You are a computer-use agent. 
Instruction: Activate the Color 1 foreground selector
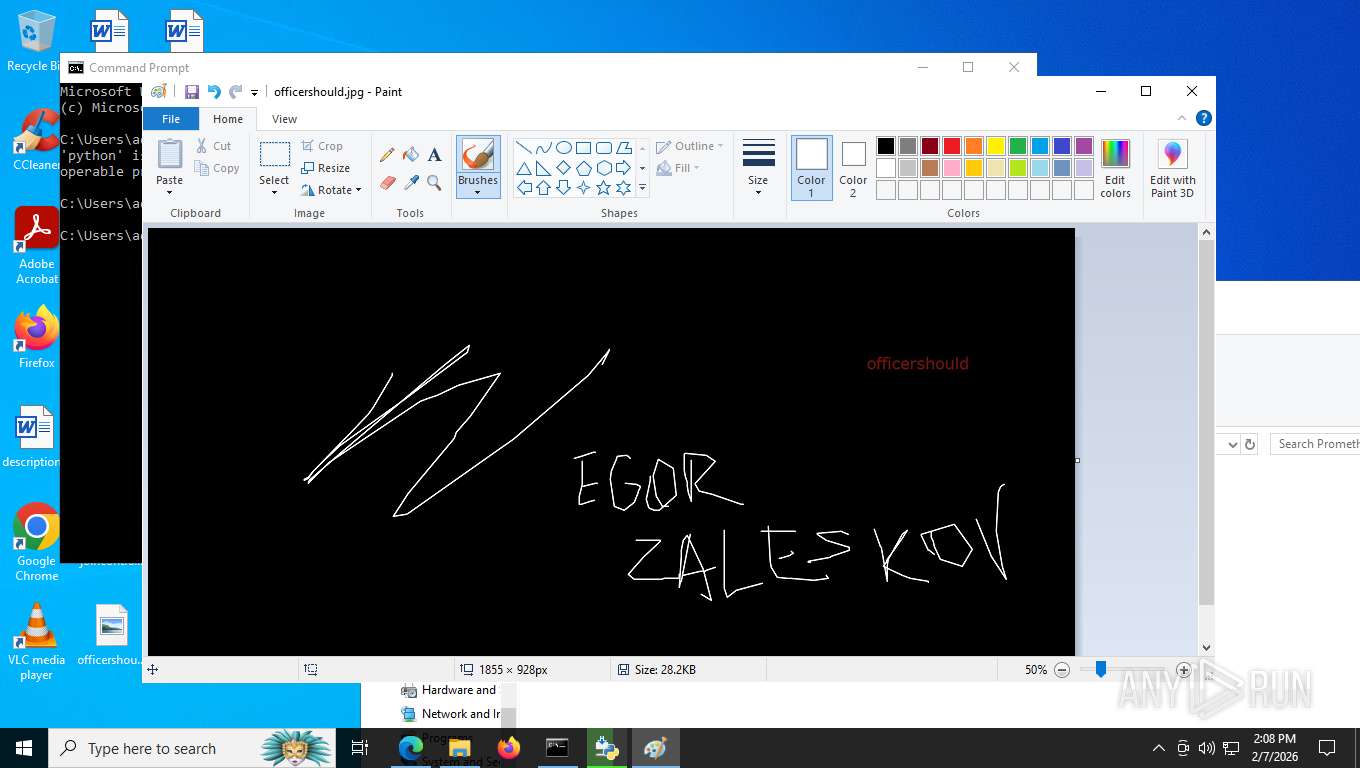point(812,168)
